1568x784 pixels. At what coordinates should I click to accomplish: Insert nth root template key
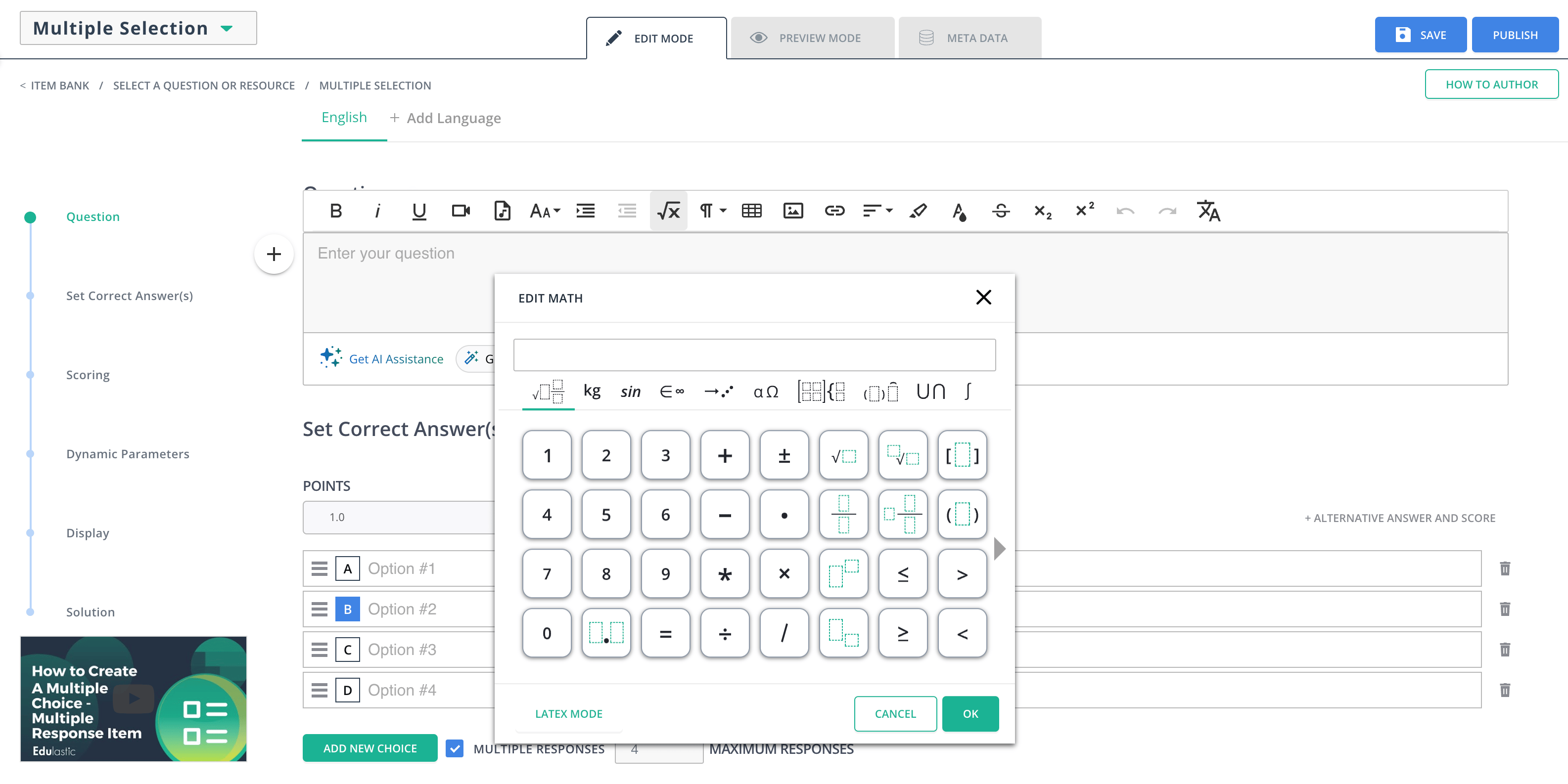[x=903, y=456]
